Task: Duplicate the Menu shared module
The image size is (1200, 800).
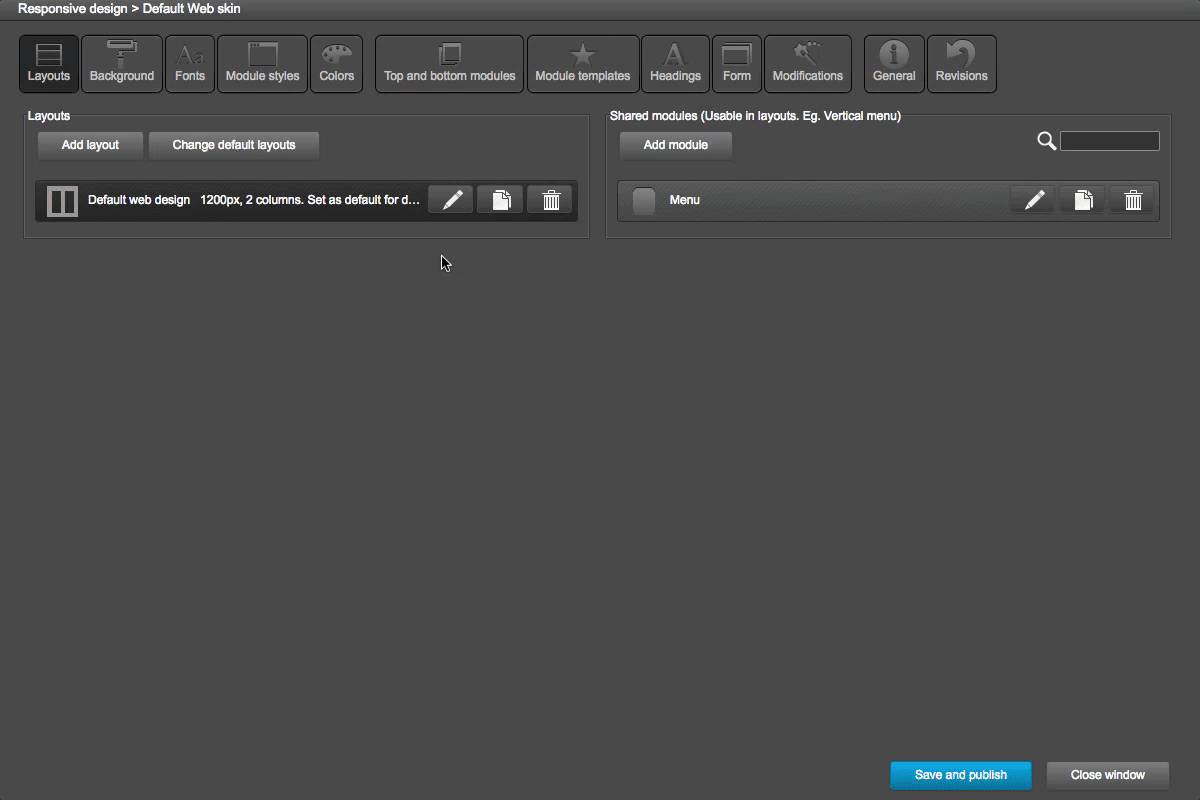Action: [1082, 199]
